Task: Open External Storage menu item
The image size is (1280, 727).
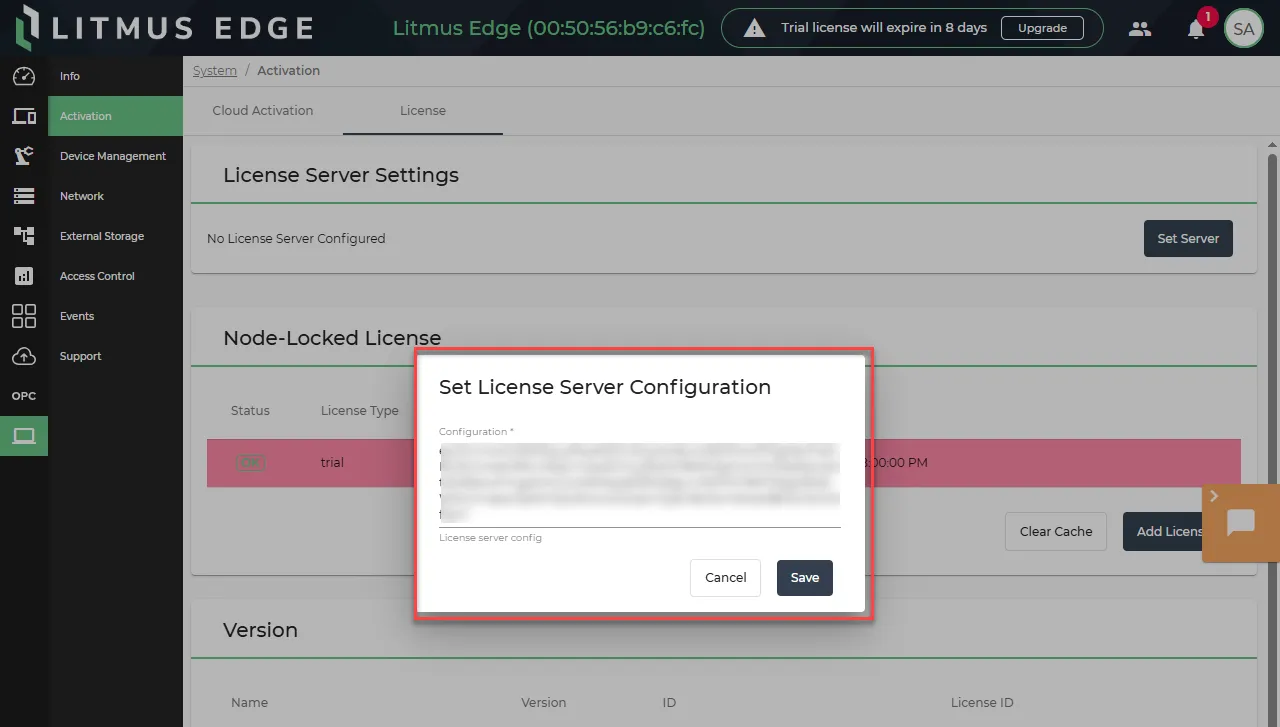Action: 115,236
